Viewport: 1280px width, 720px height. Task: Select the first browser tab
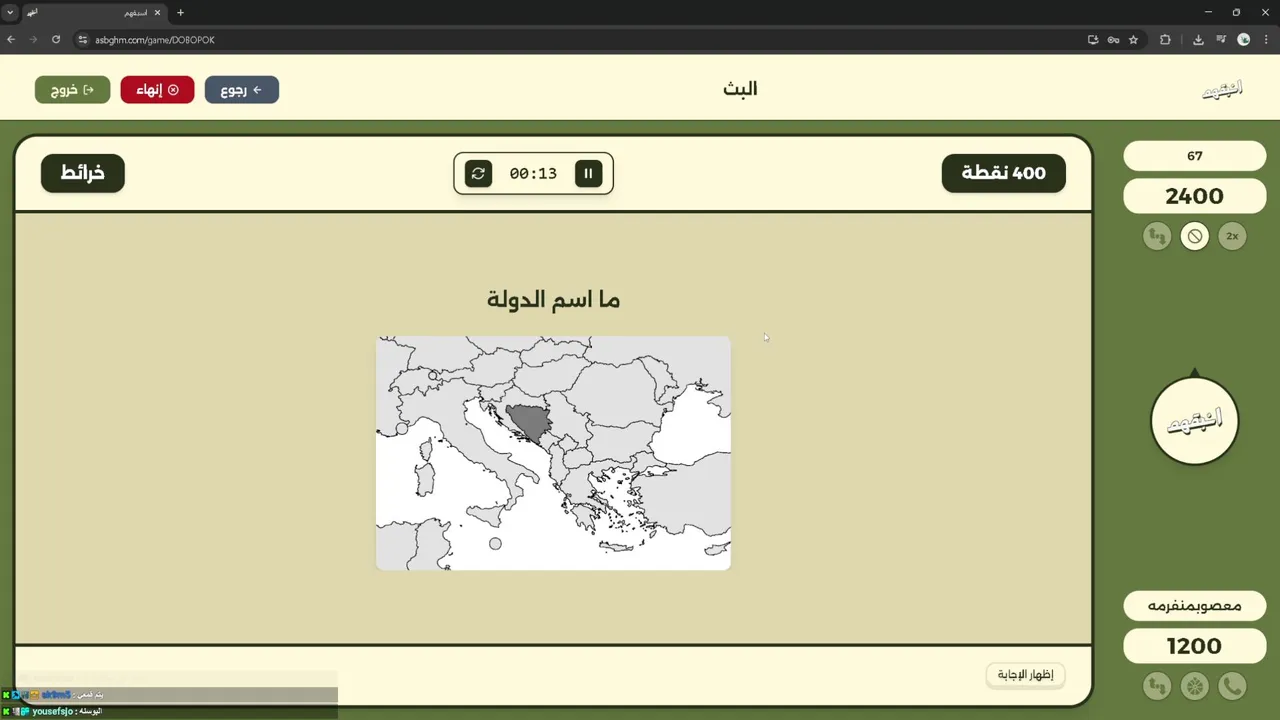[x=93, y=13]
